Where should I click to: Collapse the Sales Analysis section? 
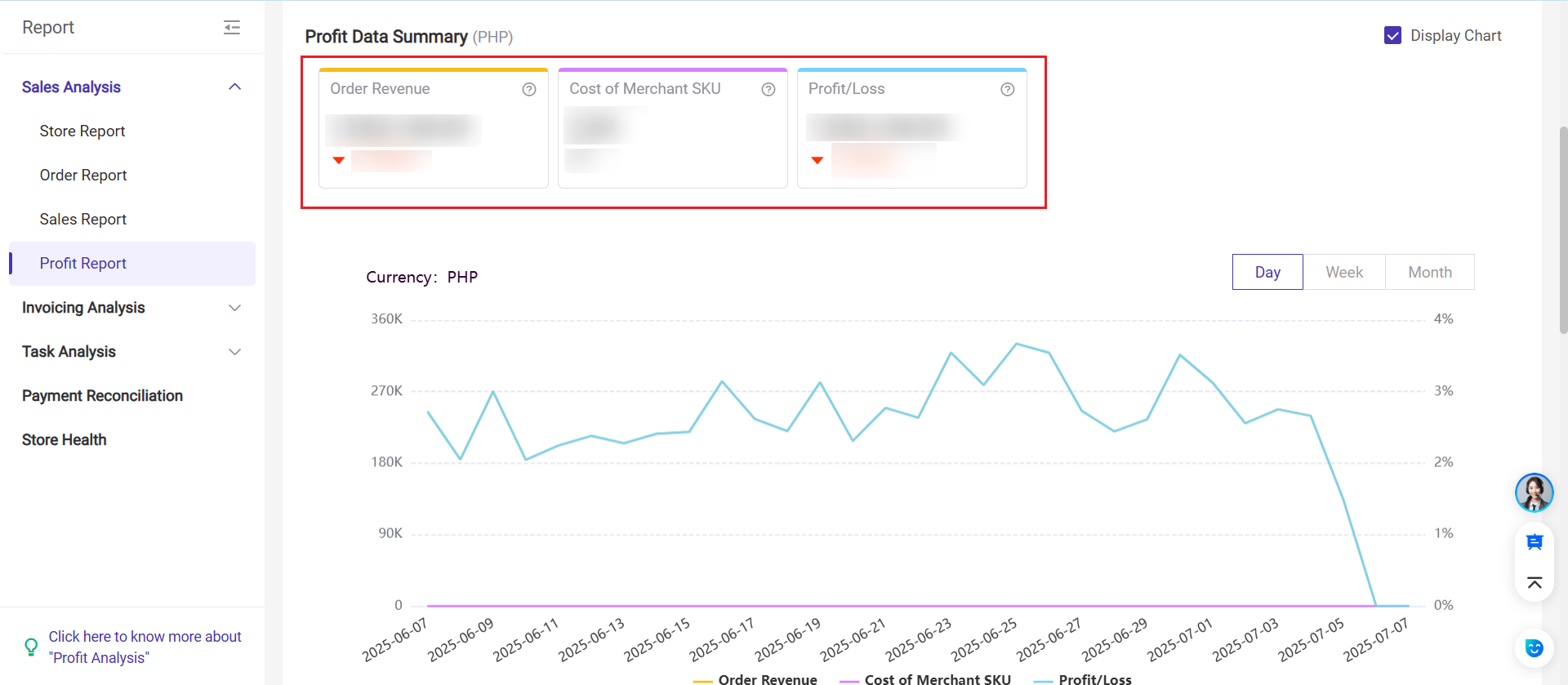[x=234, y=87]
